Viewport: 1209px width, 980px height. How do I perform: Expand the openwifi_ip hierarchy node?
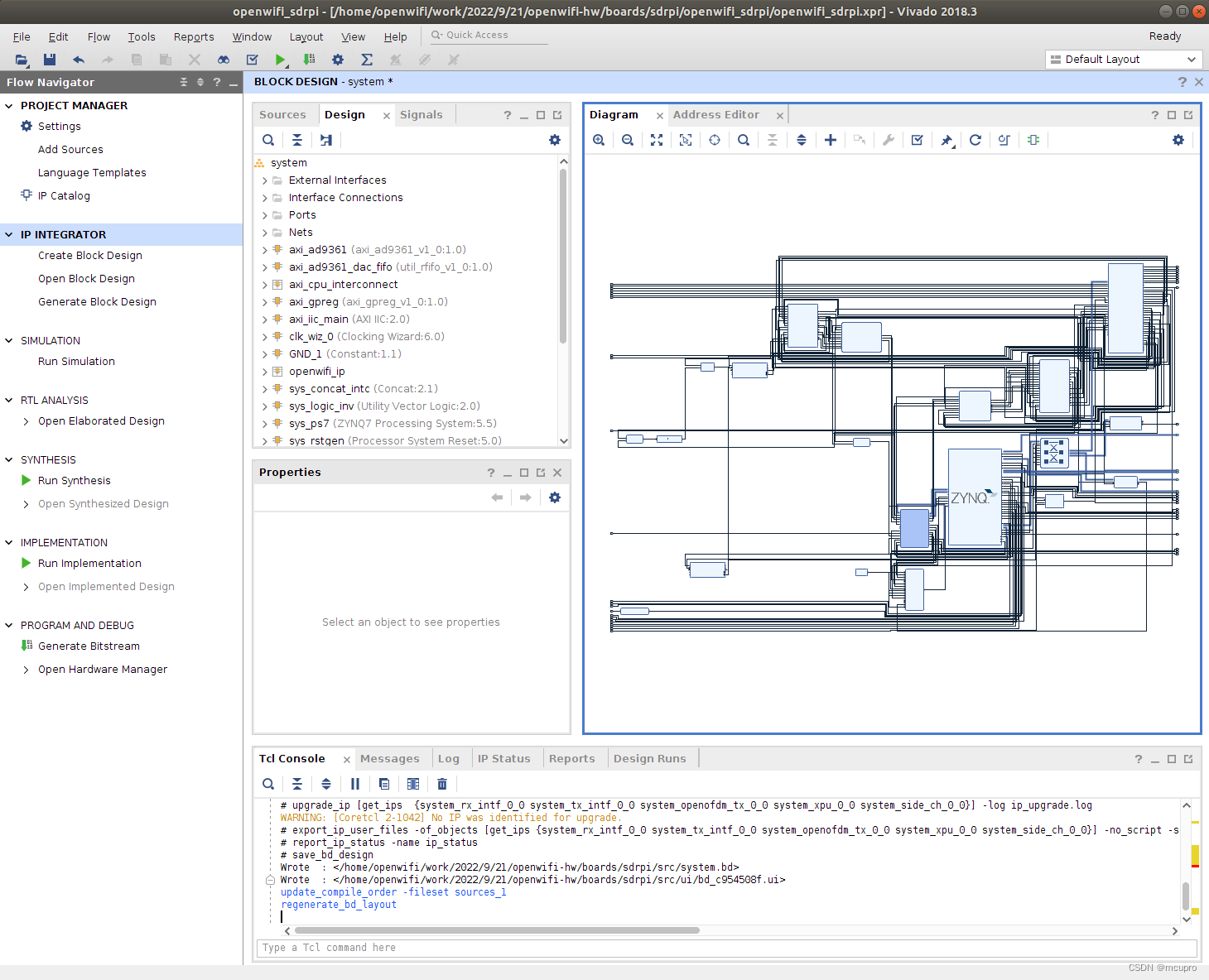coord(265,372)
